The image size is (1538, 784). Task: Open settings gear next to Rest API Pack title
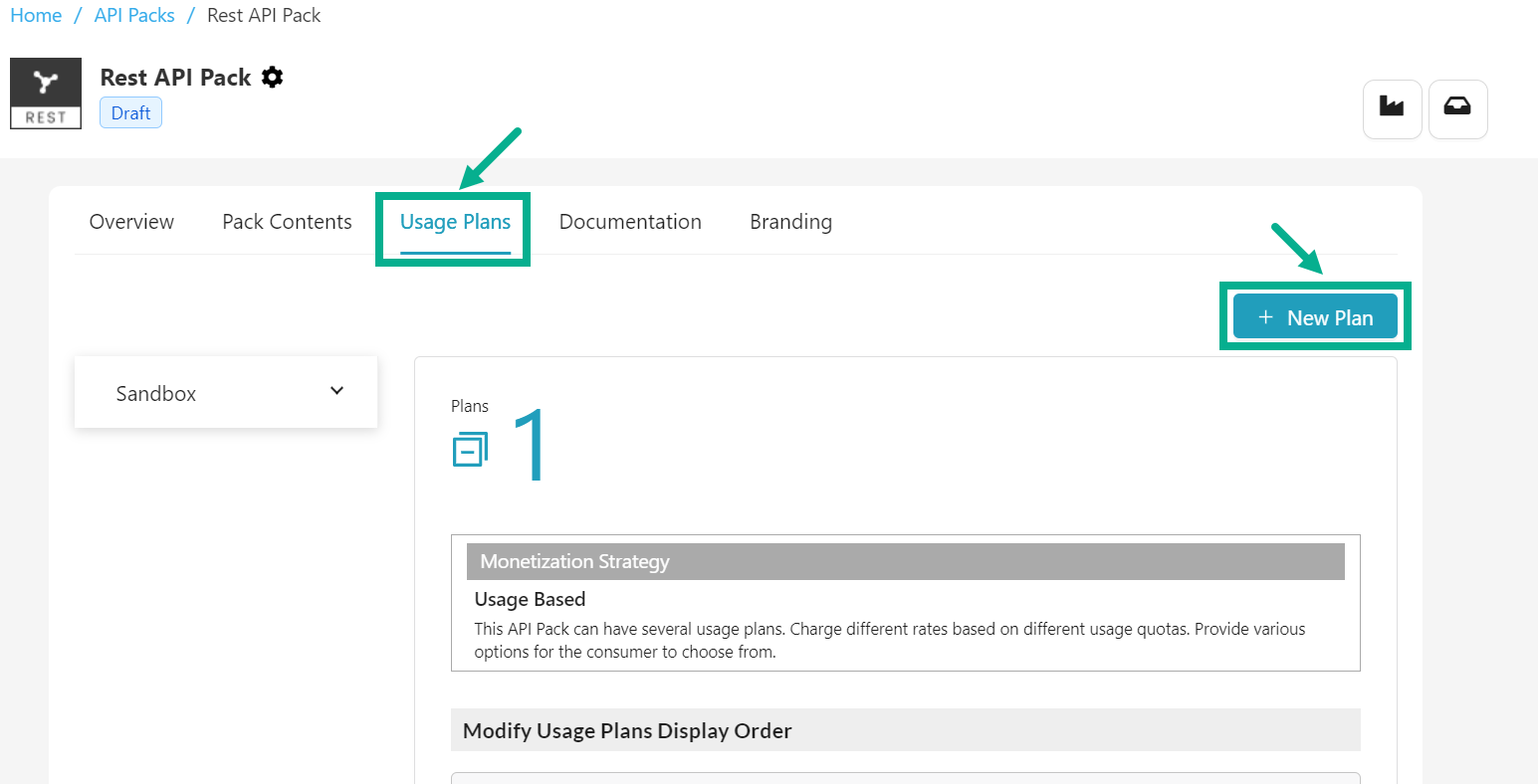[272, 78]
